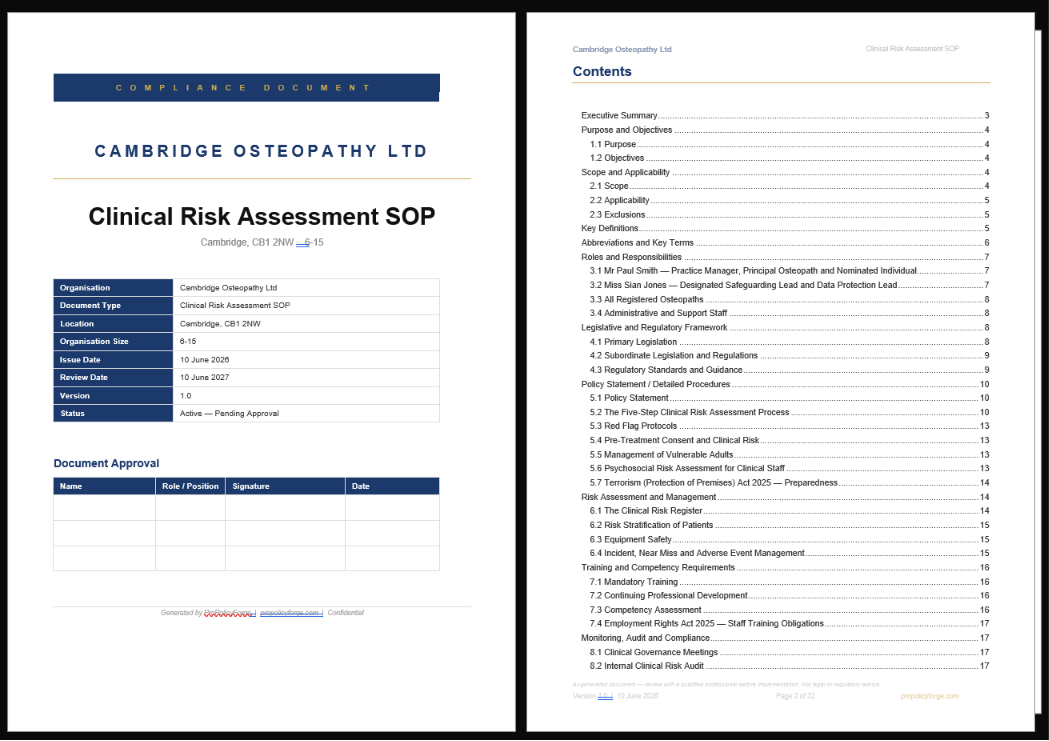Open 1.2 Objectives contents entry
The height and width of the screenshot is (741, 1049).
coord(789,158)
